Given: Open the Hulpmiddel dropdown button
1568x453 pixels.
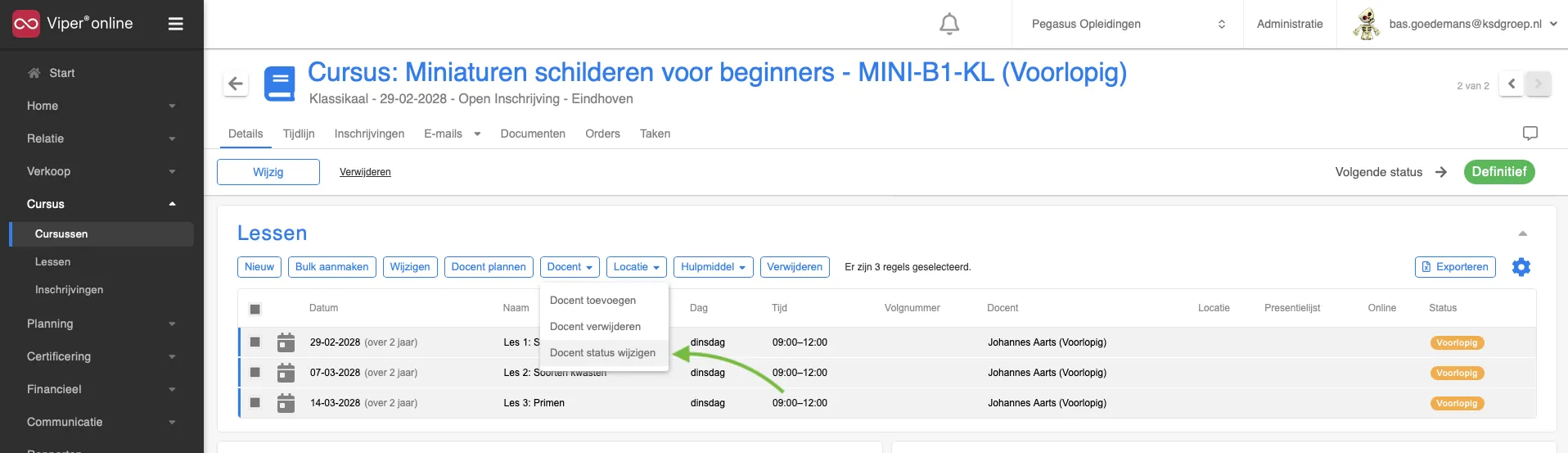Looking at the screenshot, I should tap(714, 267).
